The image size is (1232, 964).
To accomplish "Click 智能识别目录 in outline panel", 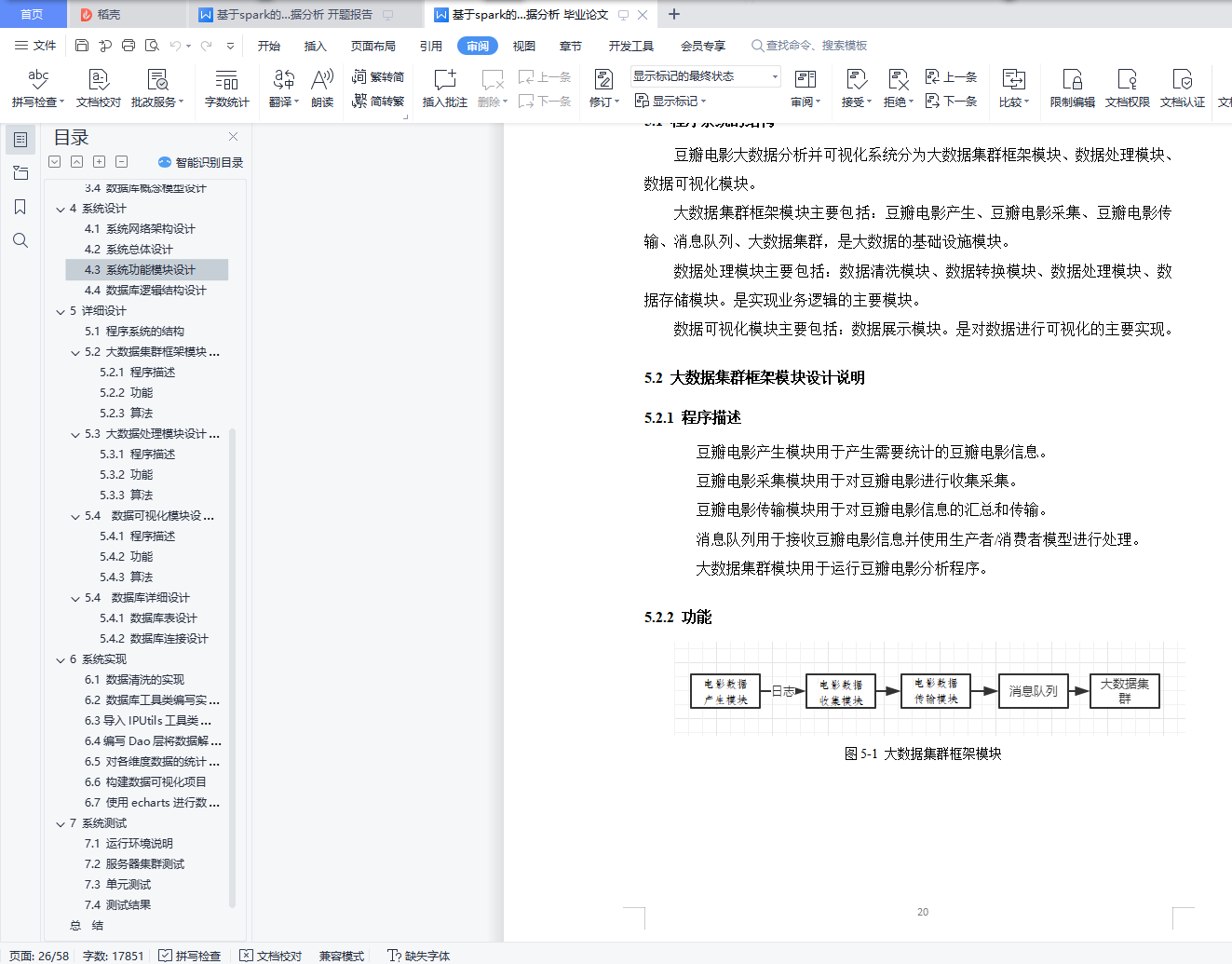I will pyautogui.click(x=201, y=162).
